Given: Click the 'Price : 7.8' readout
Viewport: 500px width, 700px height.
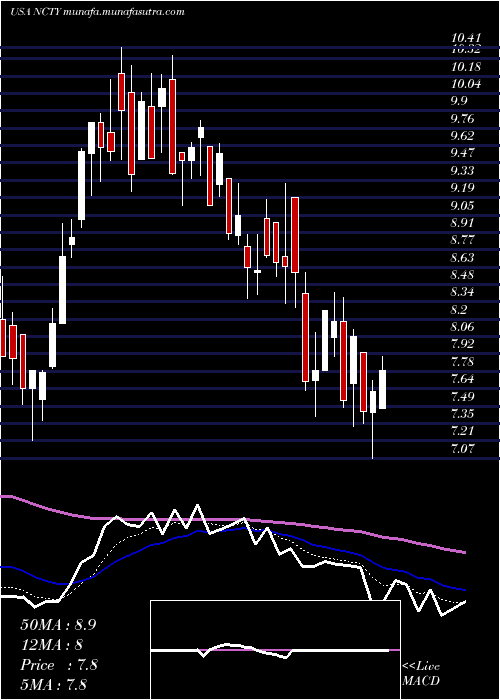Looking at the screenshot, I should 58,665.
